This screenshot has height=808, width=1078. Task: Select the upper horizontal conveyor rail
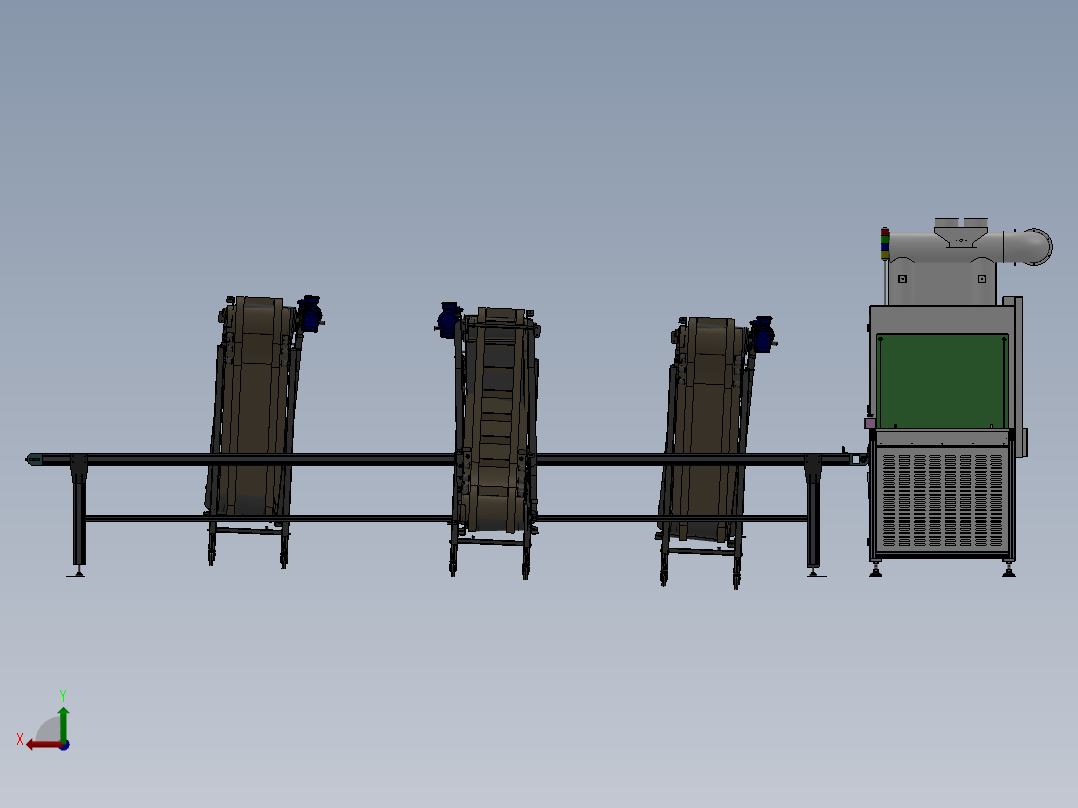click(x=447, y=459)
